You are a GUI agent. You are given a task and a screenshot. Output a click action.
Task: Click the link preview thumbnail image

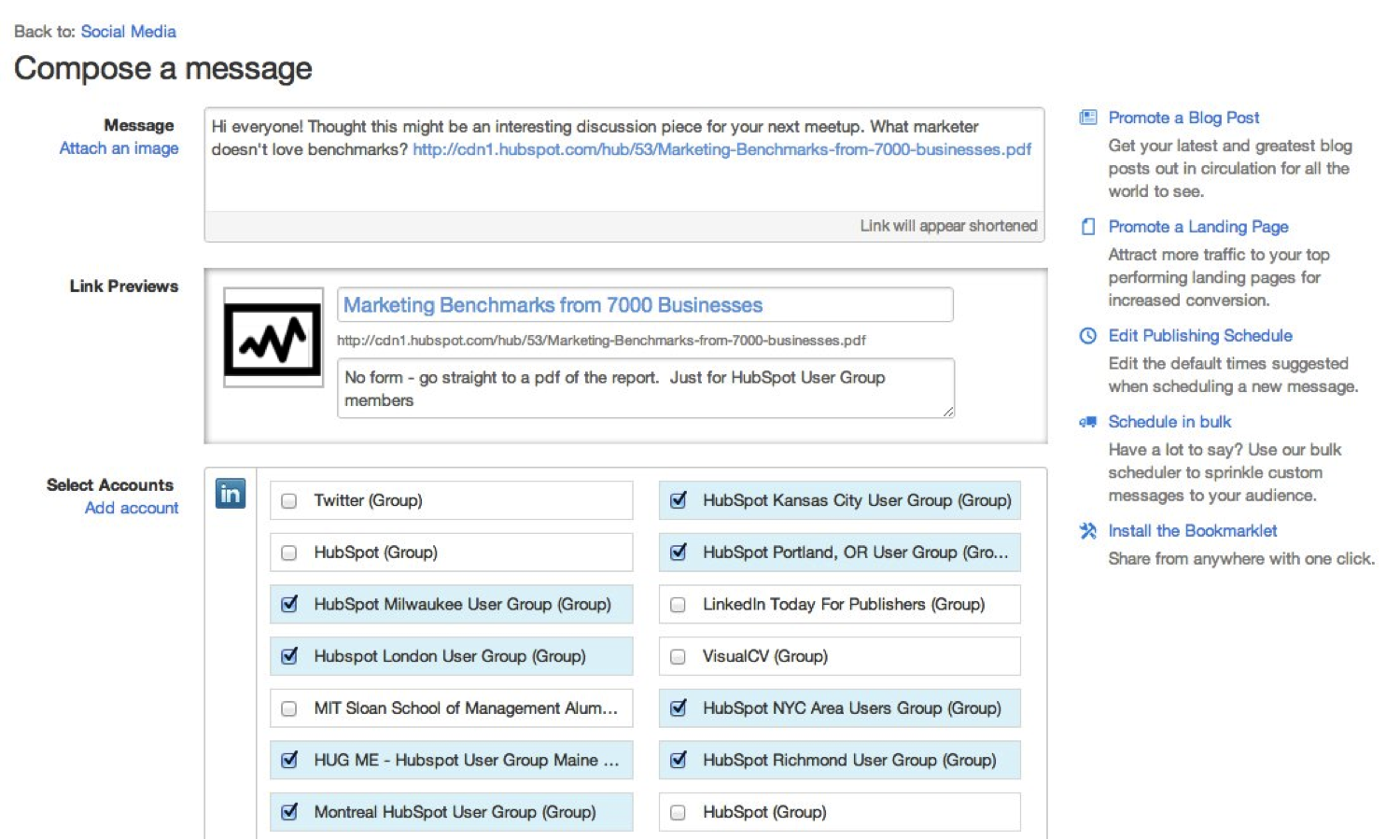click(x=273, y=338)
